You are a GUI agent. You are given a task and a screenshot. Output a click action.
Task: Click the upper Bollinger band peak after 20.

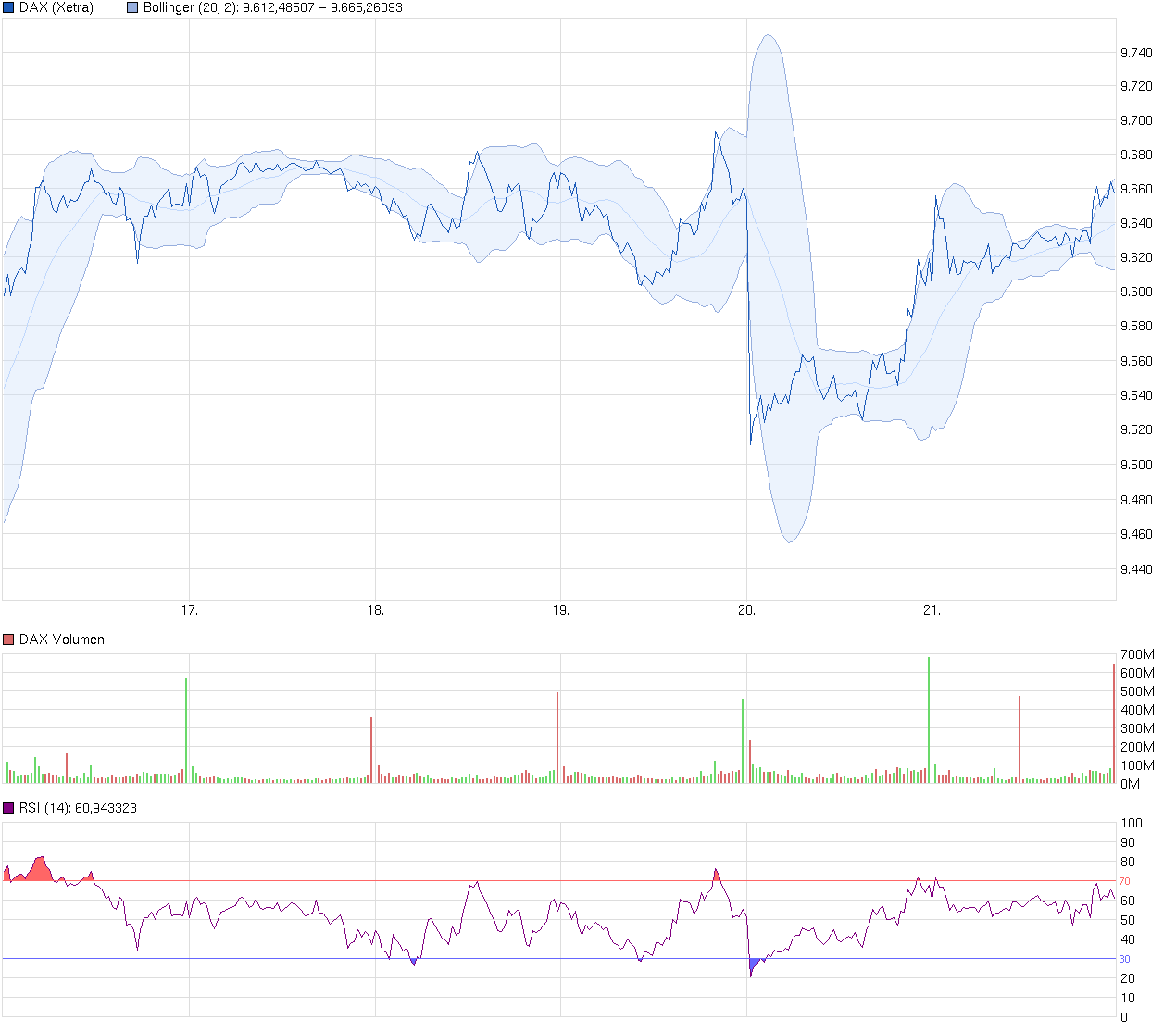click(768, 36)
